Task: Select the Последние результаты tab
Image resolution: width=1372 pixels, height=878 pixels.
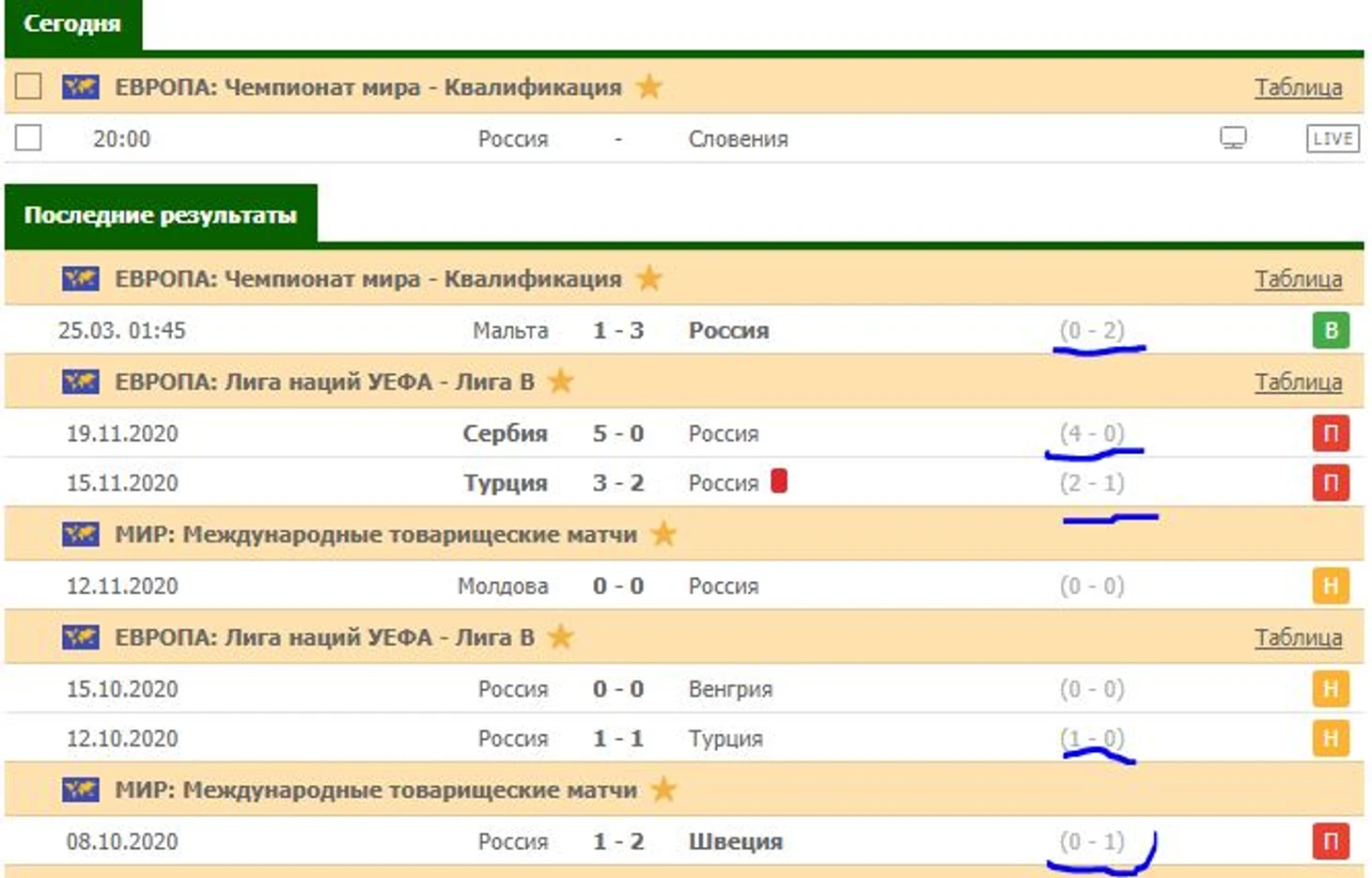Action: (x=161, y=215)
